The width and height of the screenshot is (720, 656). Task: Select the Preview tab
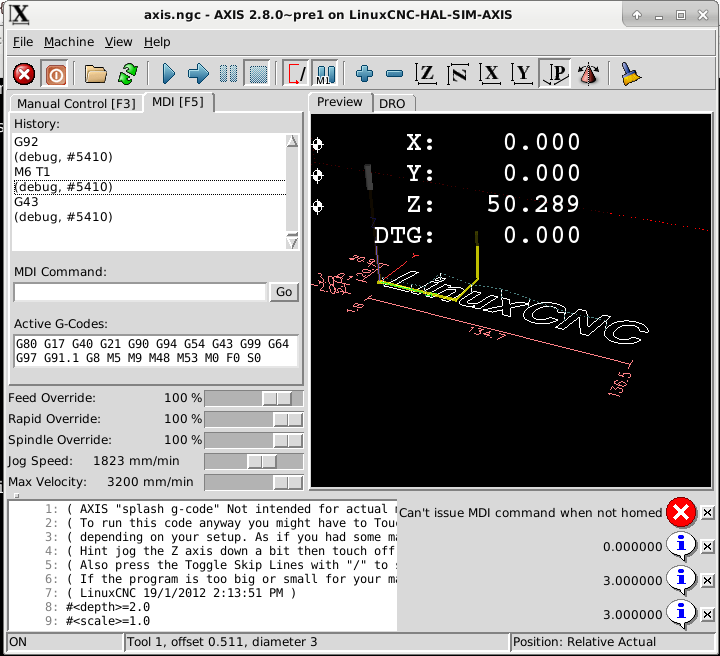[x=340, y=101]
